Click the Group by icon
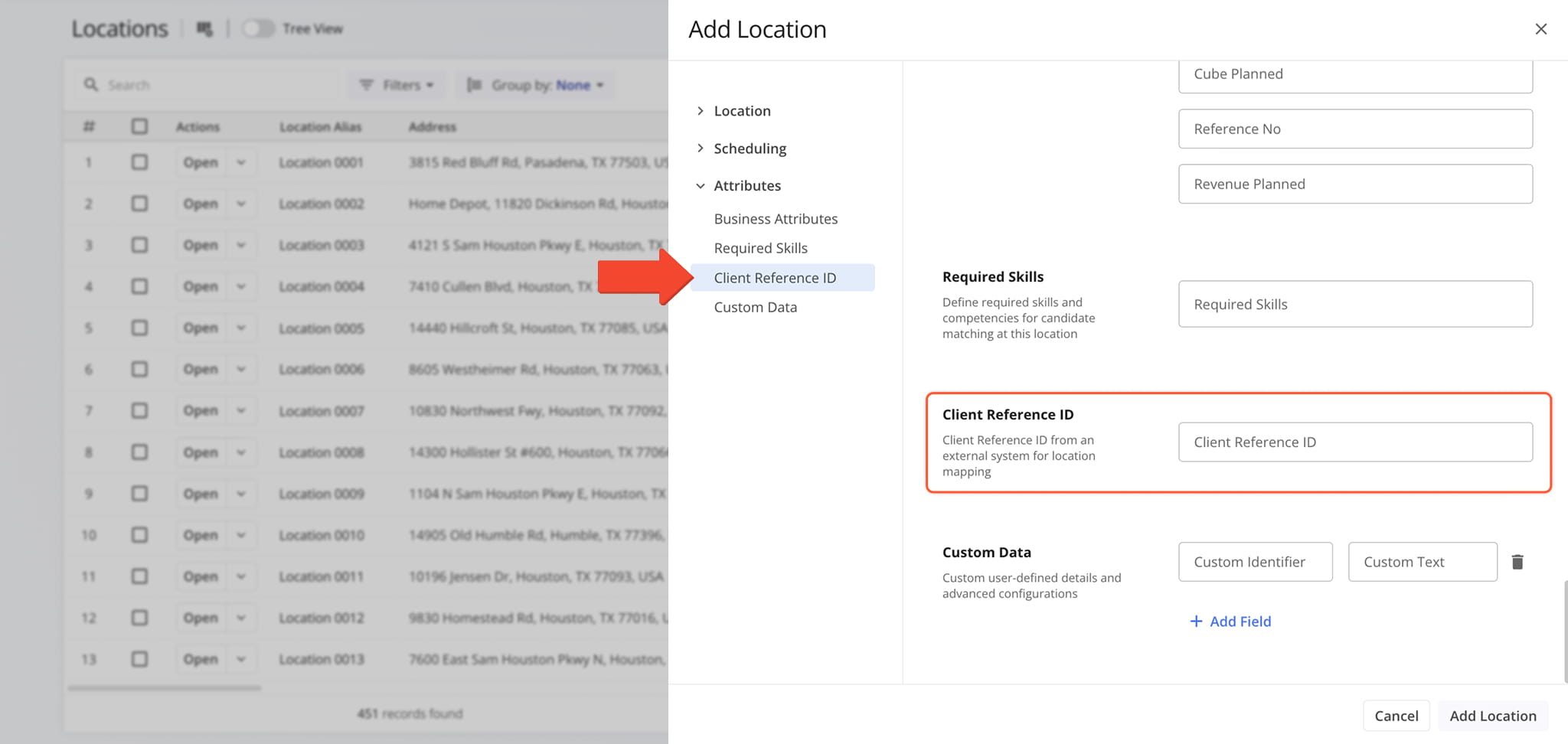The image size is (1568, 744). pos(475,85)
